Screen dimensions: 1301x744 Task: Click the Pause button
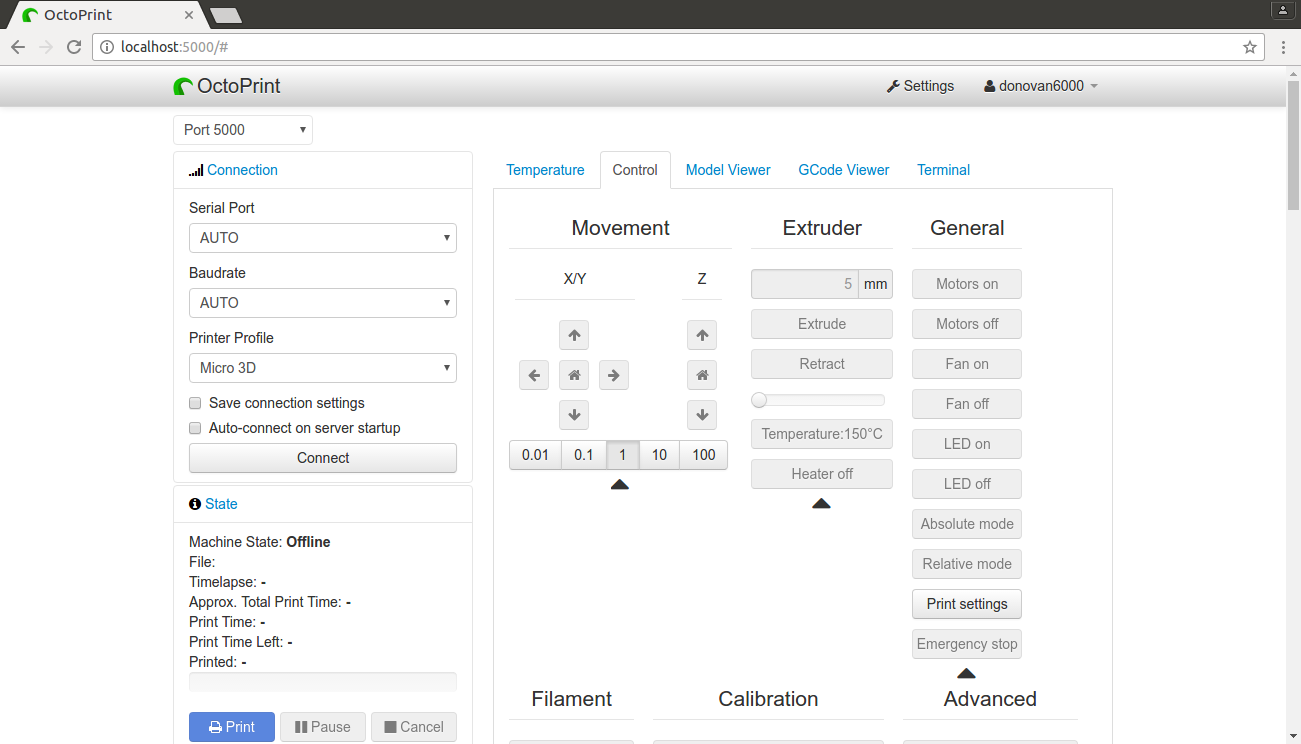[x=323, y=727]
